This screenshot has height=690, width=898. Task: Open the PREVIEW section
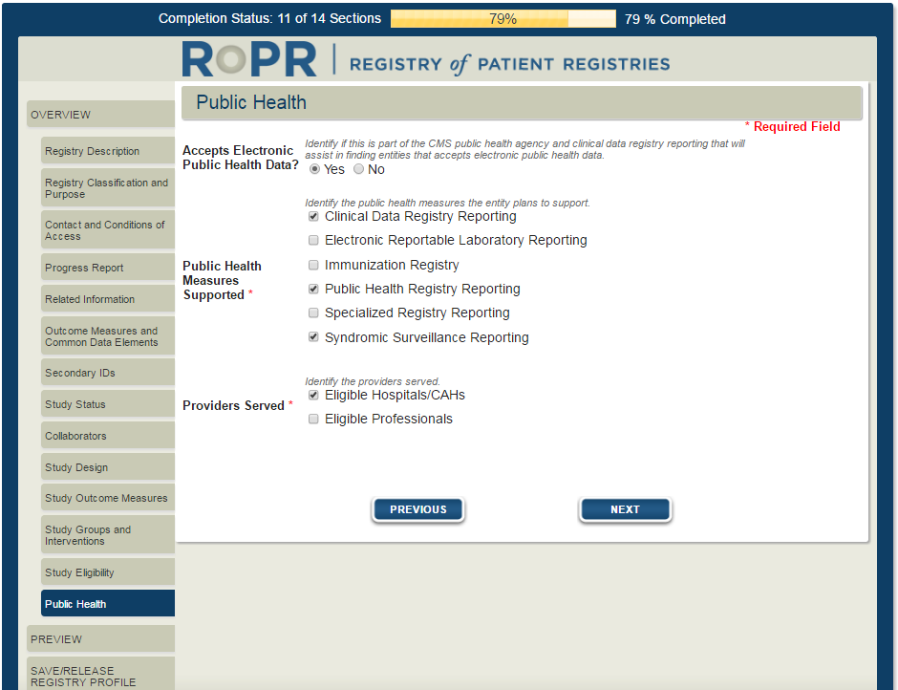tap(101, 639)
